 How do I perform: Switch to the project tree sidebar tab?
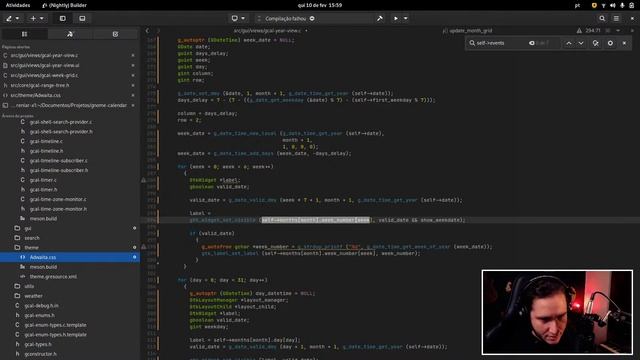[24, 34]
